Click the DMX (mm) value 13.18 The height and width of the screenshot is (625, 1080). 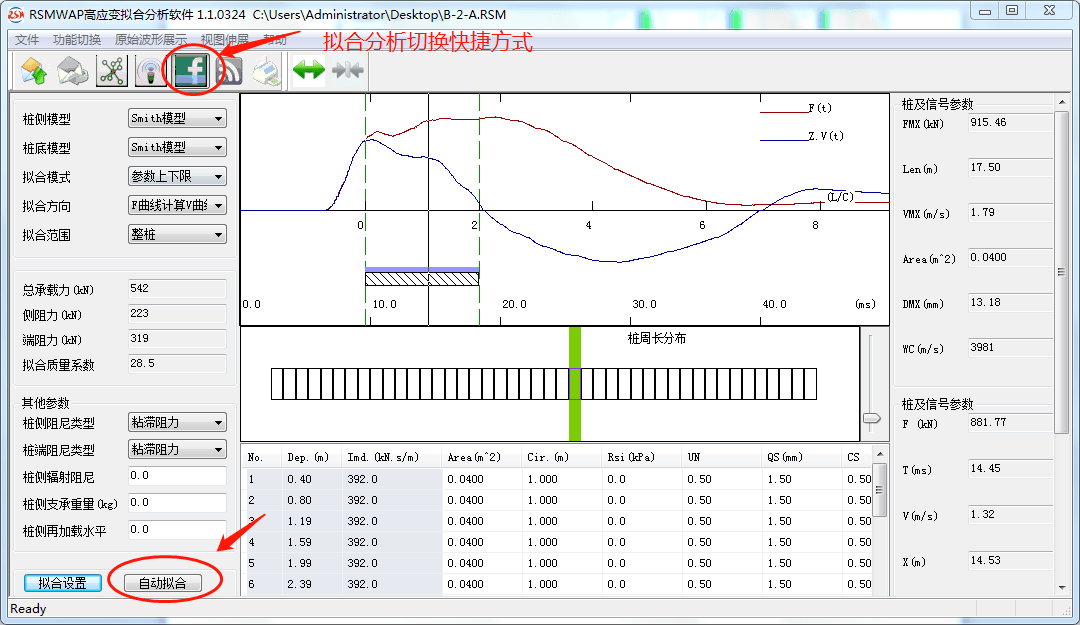(1010, 303)
